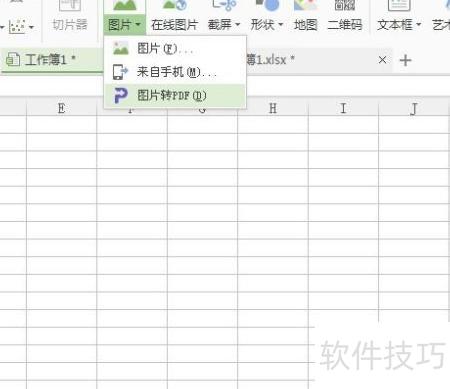Click the 艺术字 word art button

pos(441,25)
